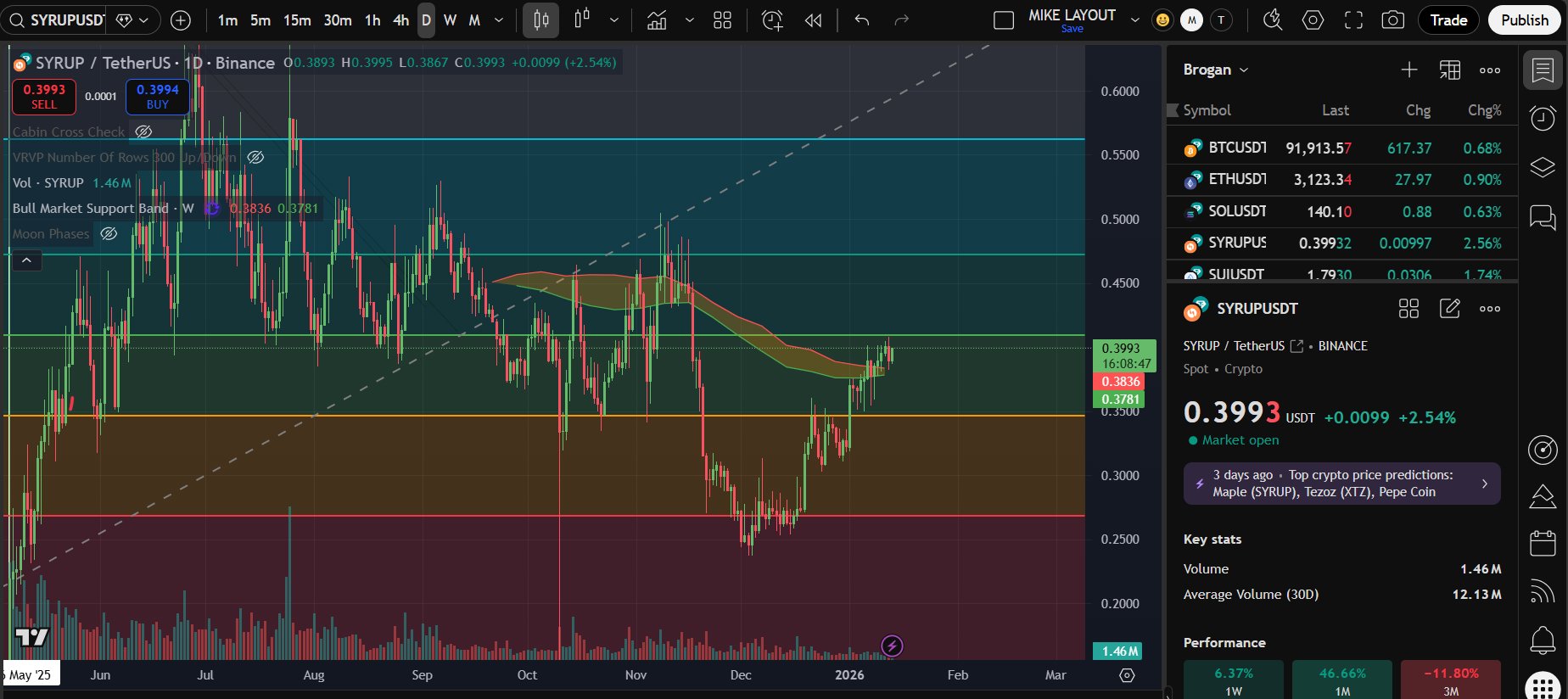1568x699 pixels.
Task: Open chart settings hexagon icon
Action: (1313, 20)
